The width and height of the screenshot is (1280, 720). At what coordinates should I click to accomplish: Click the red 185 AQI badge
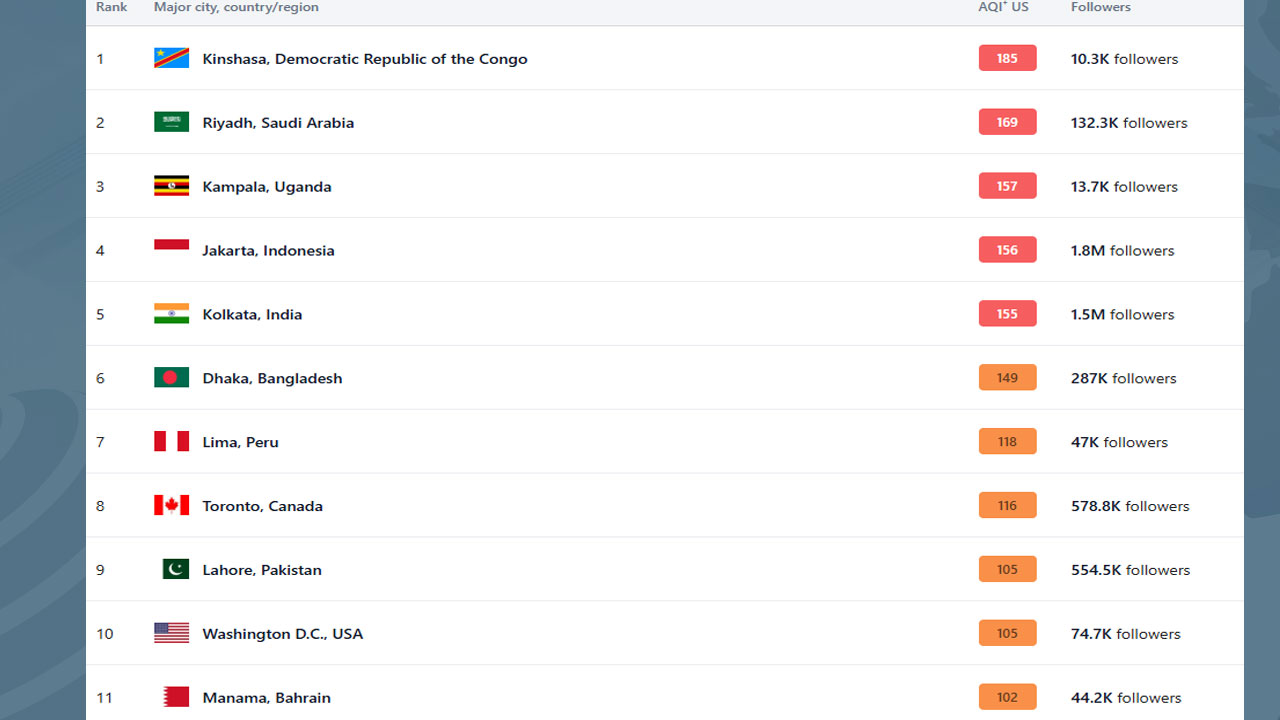coord(1007,58)
